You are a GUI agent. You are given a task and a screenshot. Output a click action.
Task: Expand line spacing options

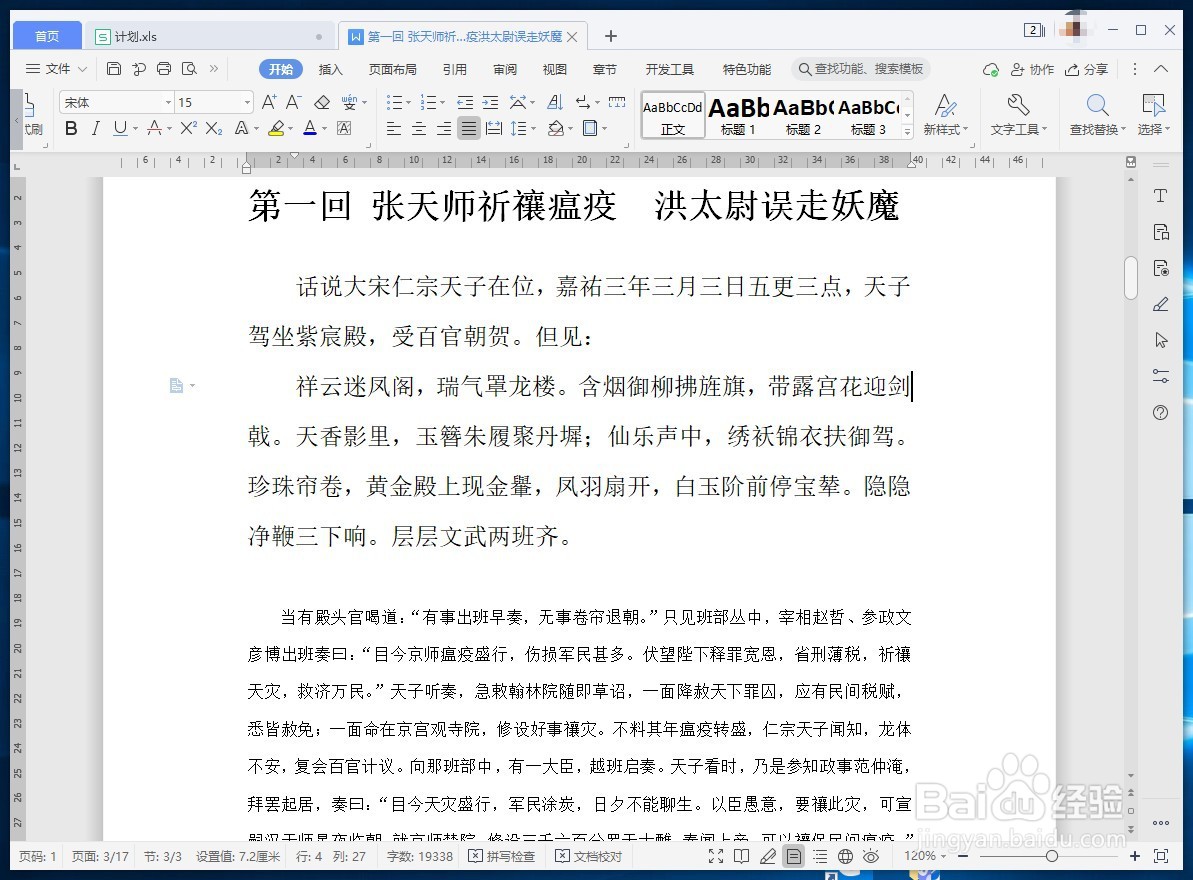[x=533, y=129]
